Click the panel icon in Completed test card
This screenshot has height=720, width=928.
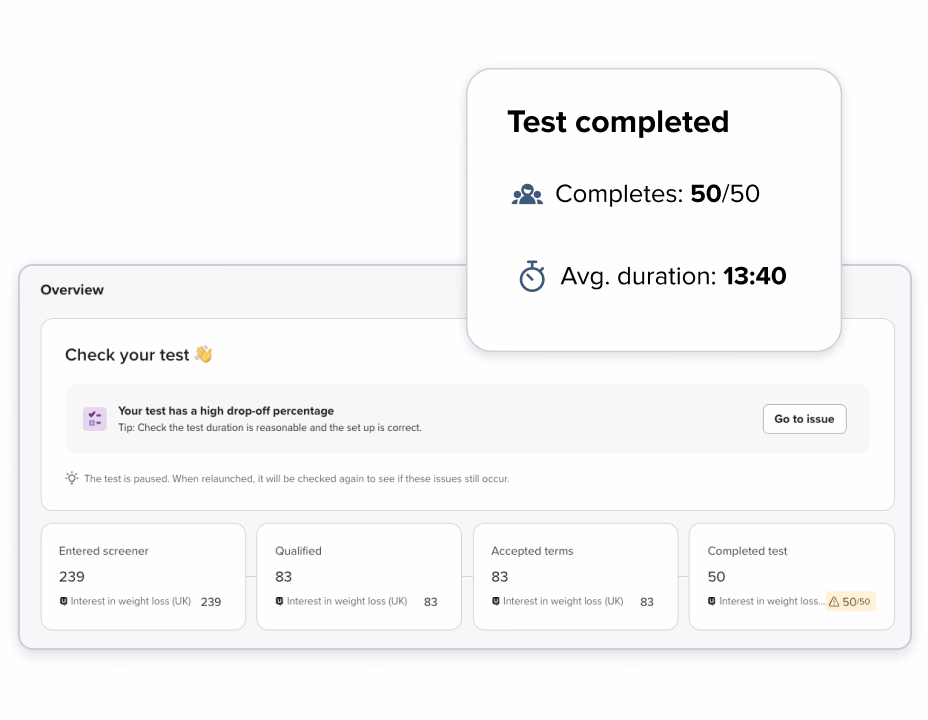[712, 601]
